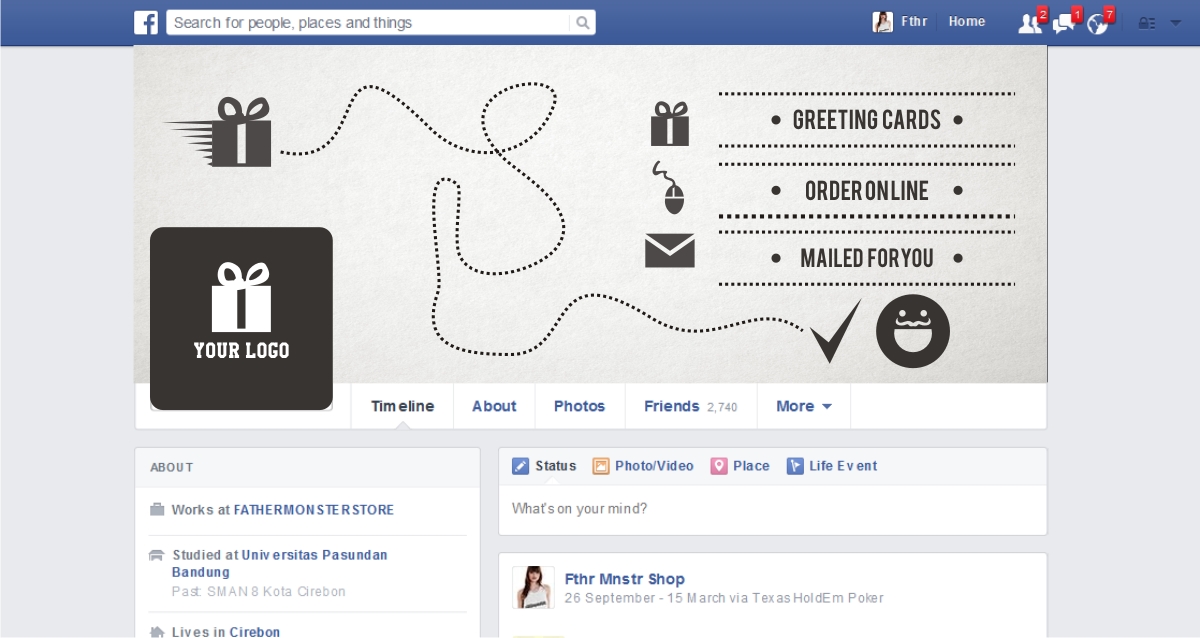Click the Place pin icon
The height and width of the screenshot is (638, 1200).
click(719, 466)
